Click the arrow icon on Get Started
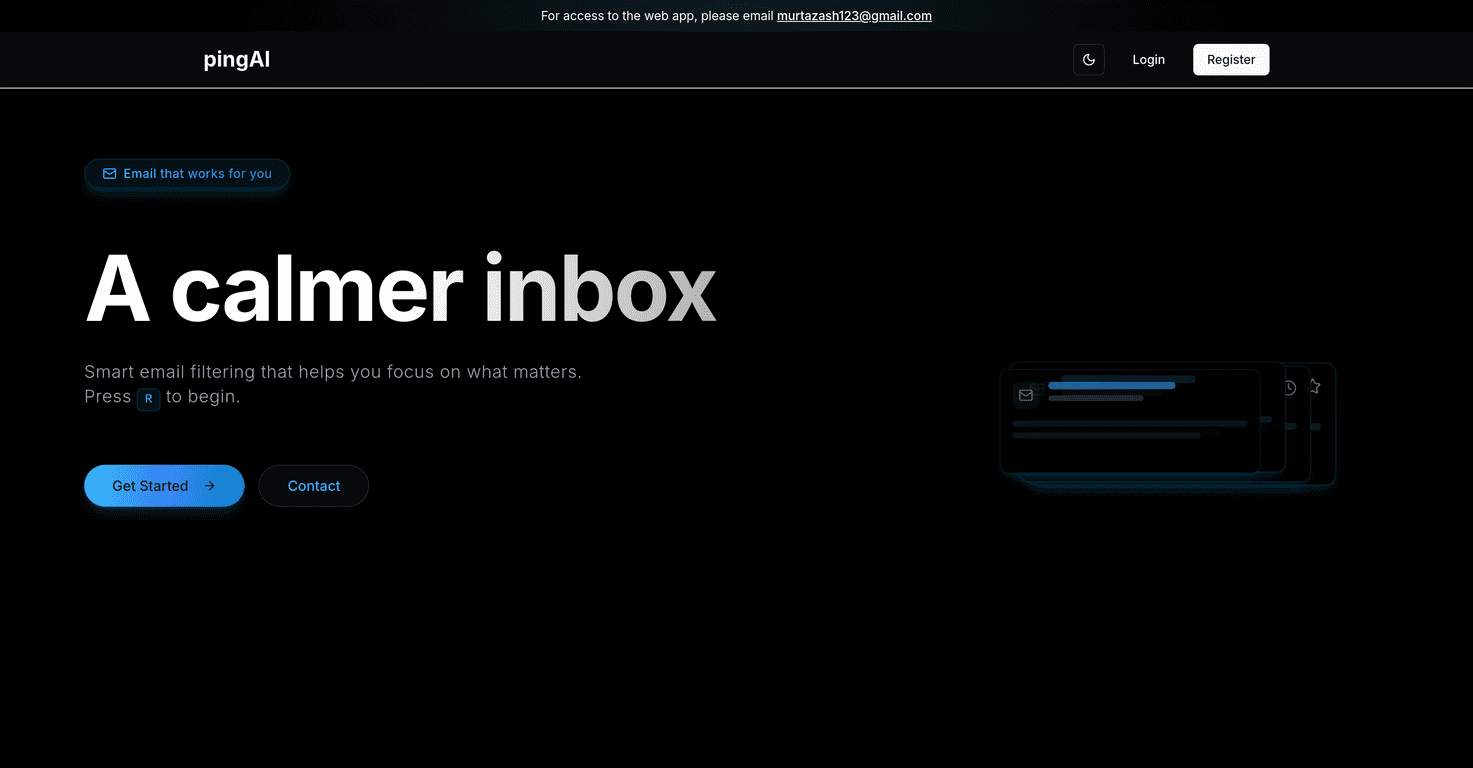 [210, 485]
